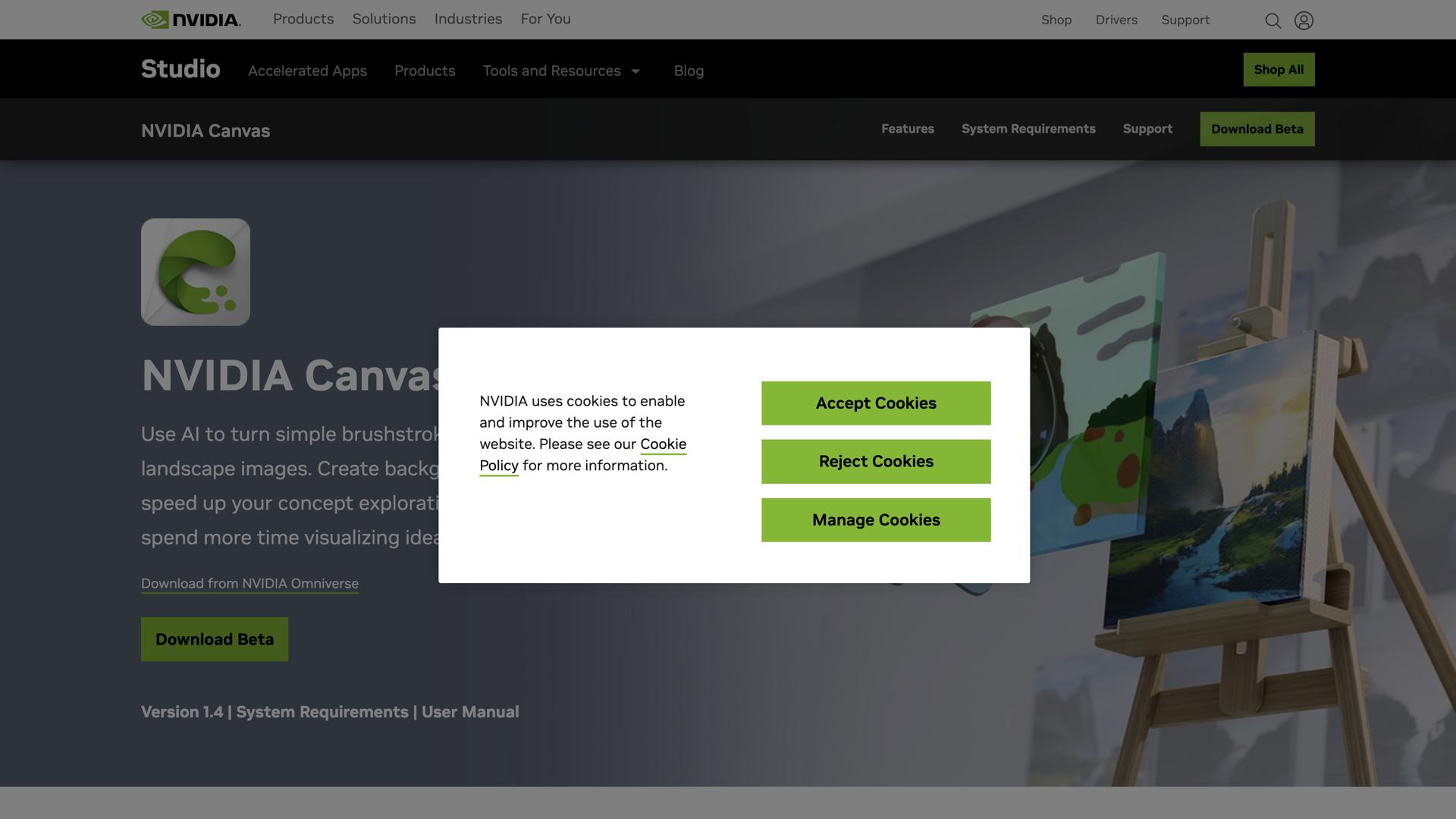Image resolution: width=1456 pixels, height=819 pixels.
Task: Open the For You menu
Action: (x=545, y=19)
